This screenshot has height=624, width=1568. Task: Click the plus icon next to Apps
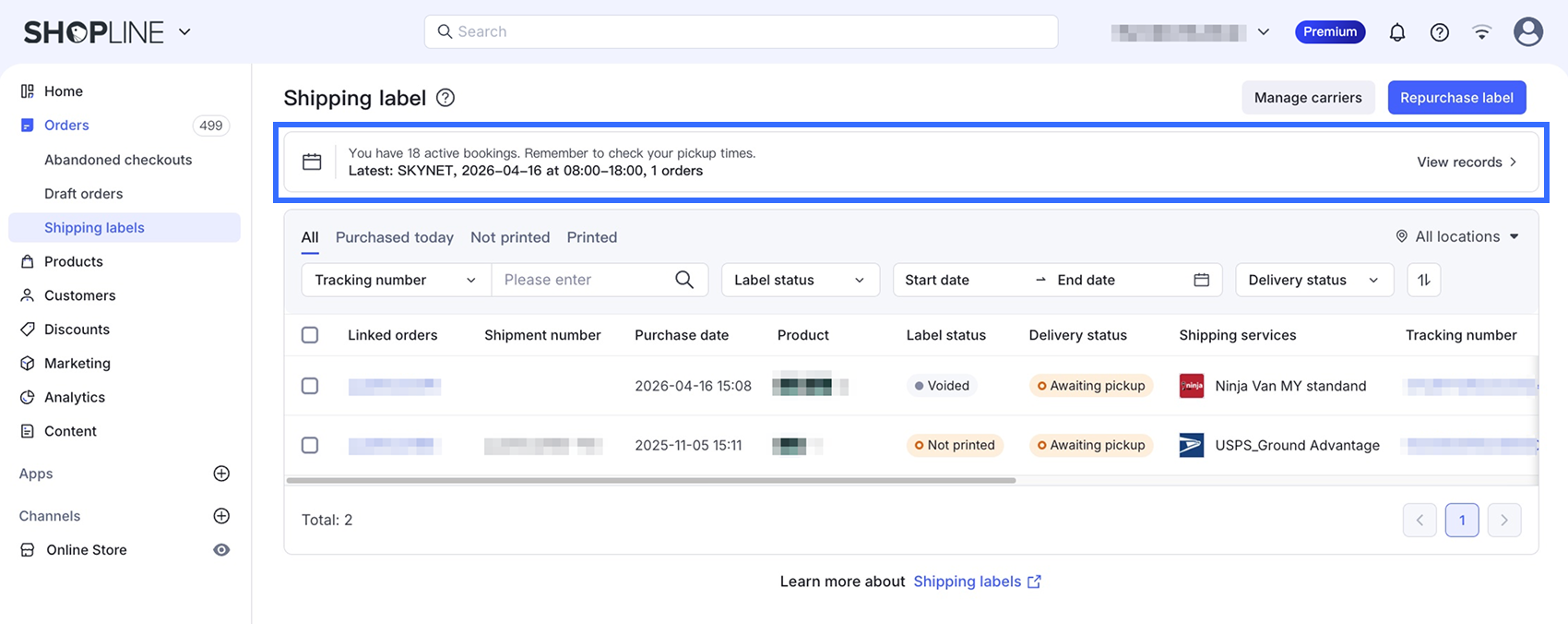tap(221, 474)
